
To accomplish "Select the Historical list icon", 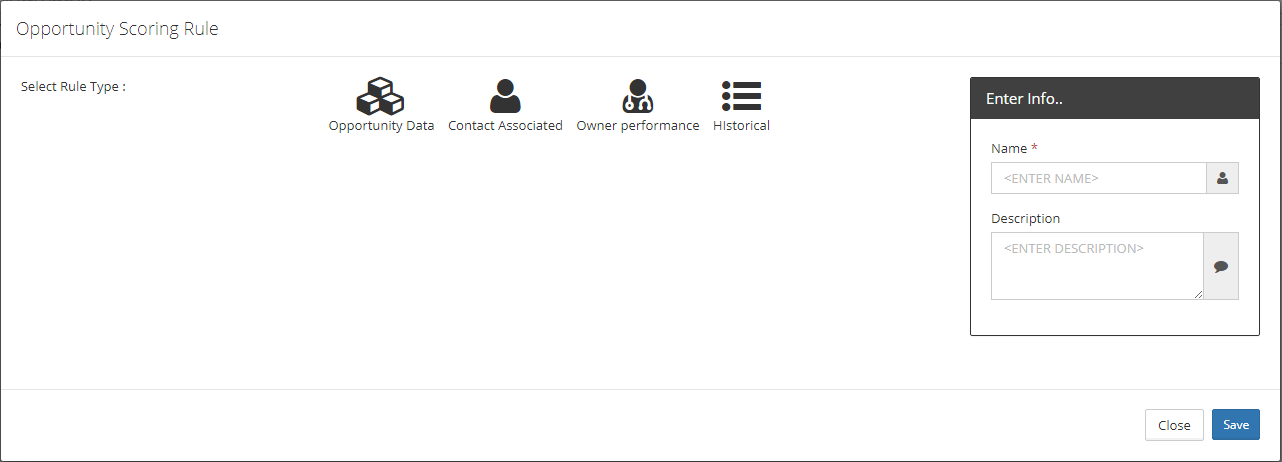I will (x=742, y=96).
